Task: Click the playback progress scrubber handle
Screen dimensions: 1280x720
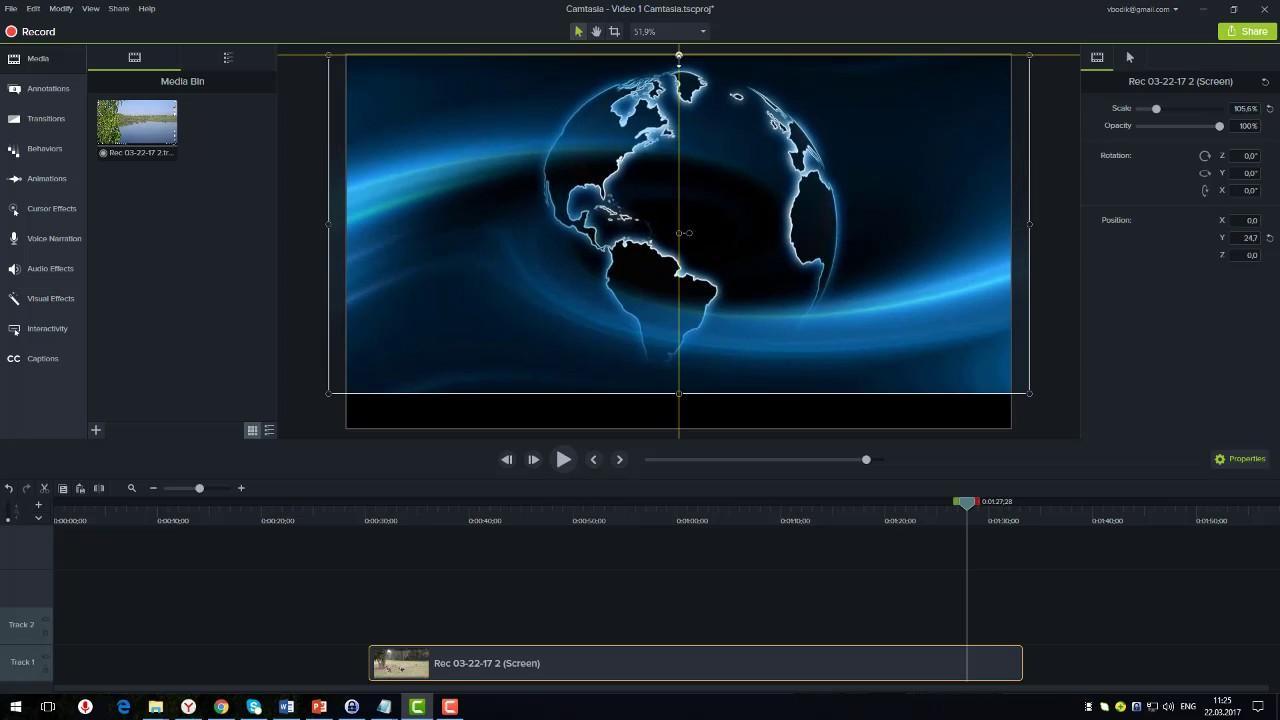Action: [866, 460]
